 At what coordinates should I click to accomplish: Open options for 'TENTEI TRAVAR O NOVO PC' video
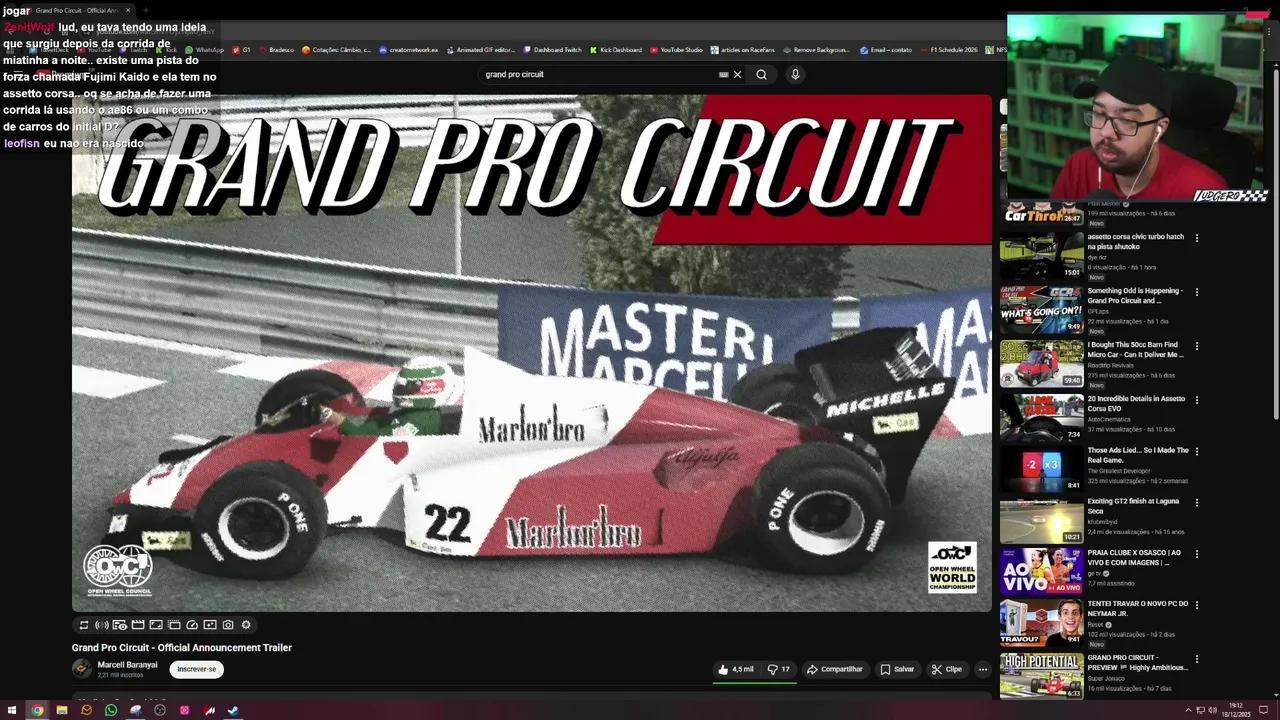[1197, 605]
